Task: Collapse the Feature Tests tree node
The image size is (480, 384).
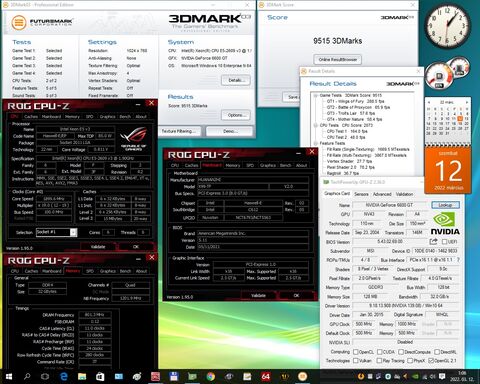Action: 315,143
